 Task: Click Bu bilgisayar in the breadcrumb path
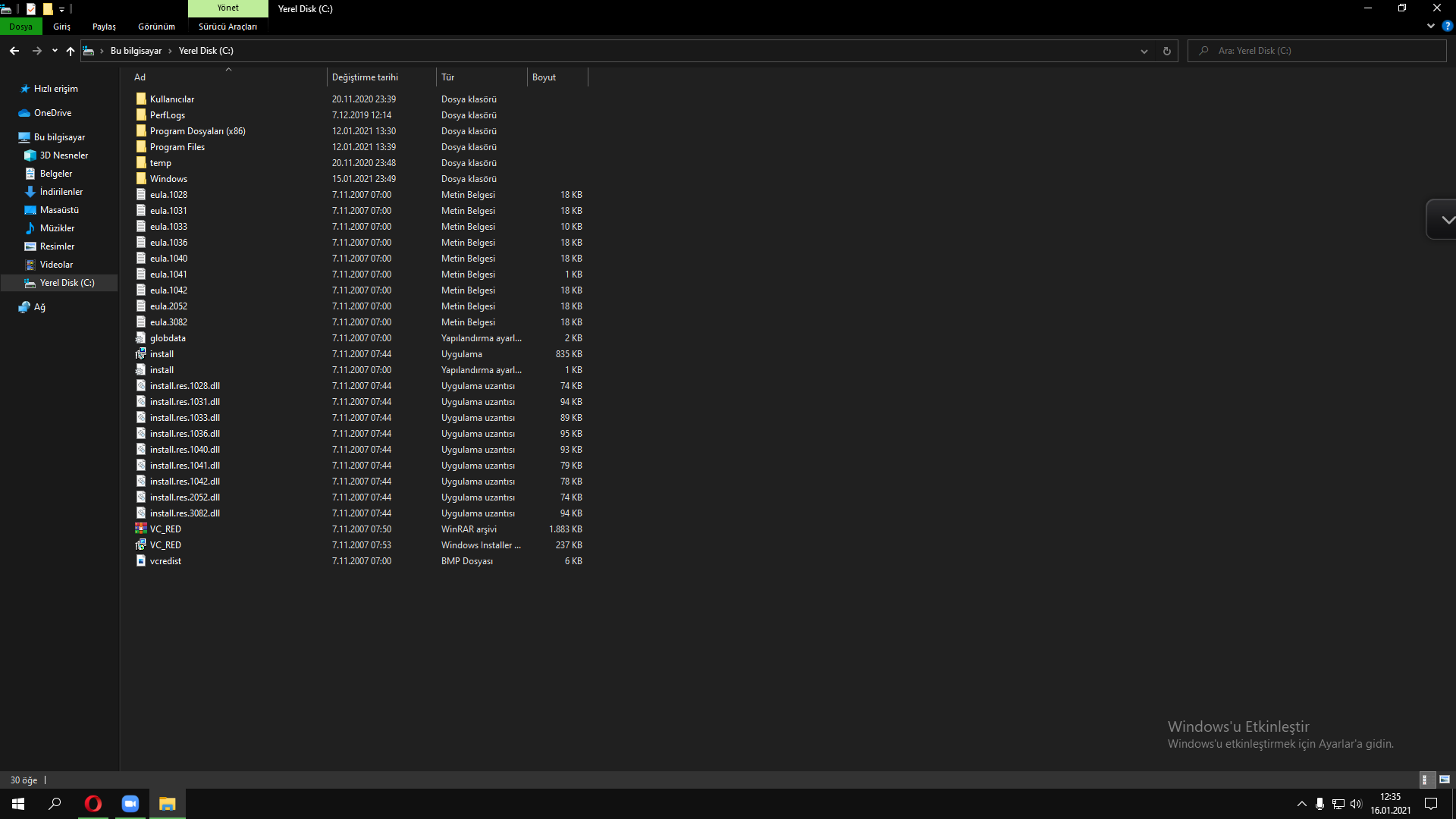tap(136, 51)
